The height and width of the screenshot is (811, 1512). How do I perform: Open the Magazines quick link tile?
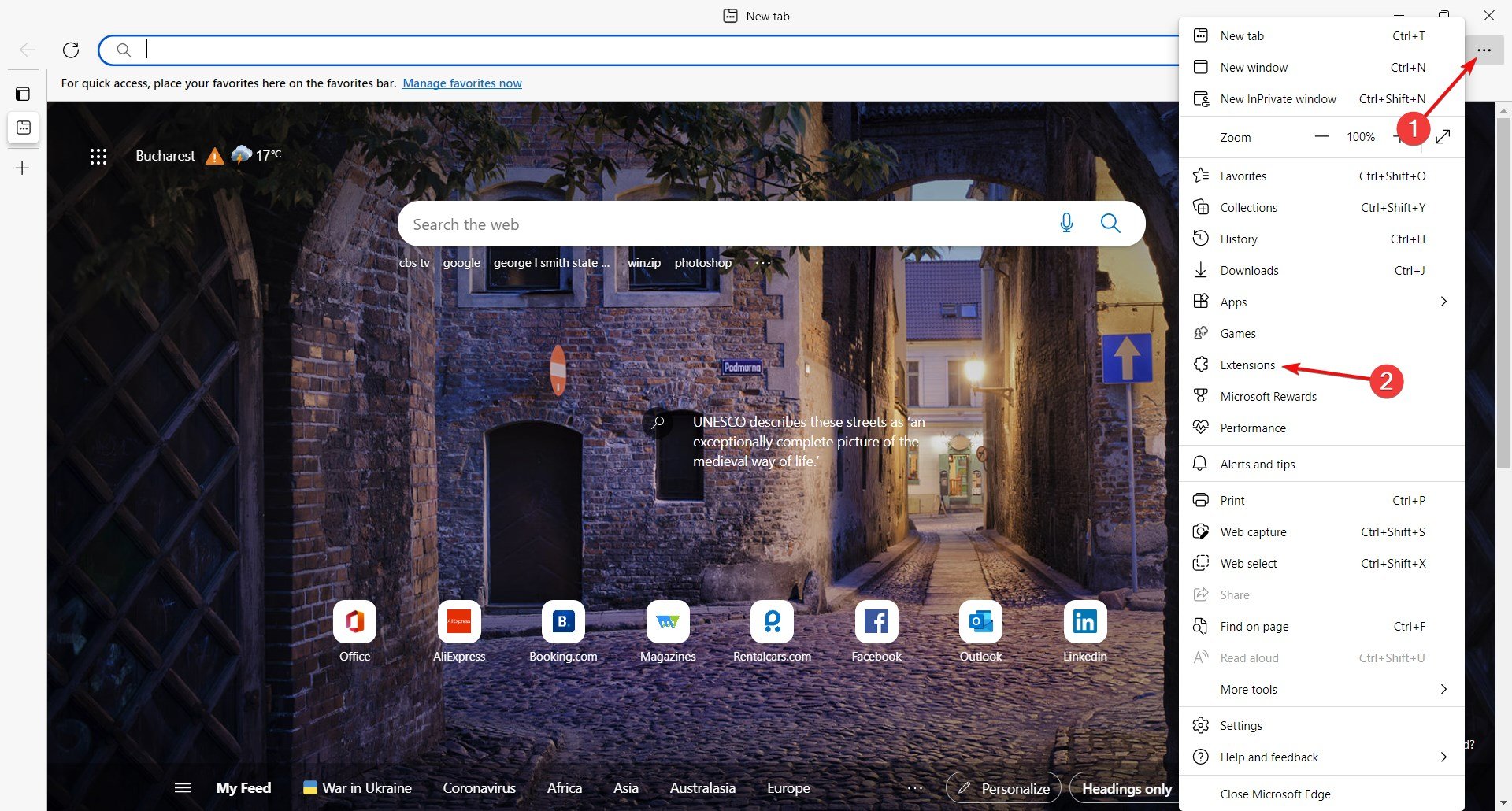coord(668,632)
